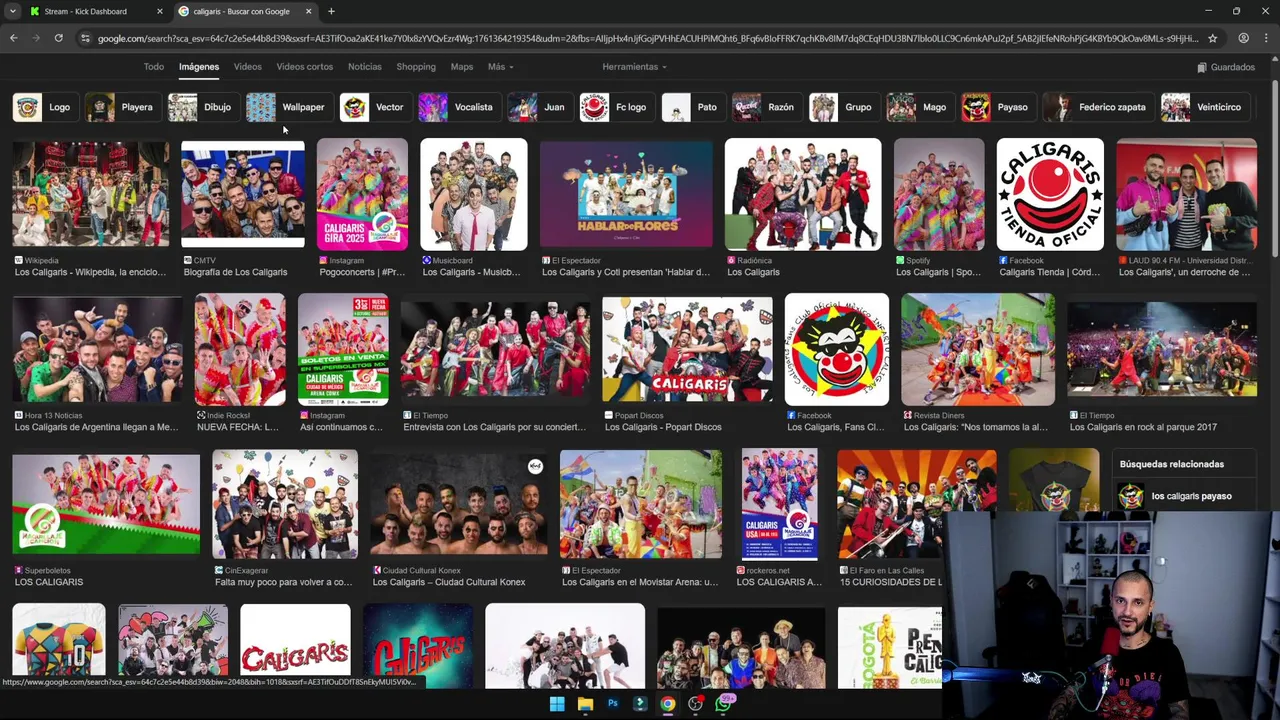Screen dimensions: 1280x720
Task: Open File Explorer from the taskbar
Action: (585, 703)
